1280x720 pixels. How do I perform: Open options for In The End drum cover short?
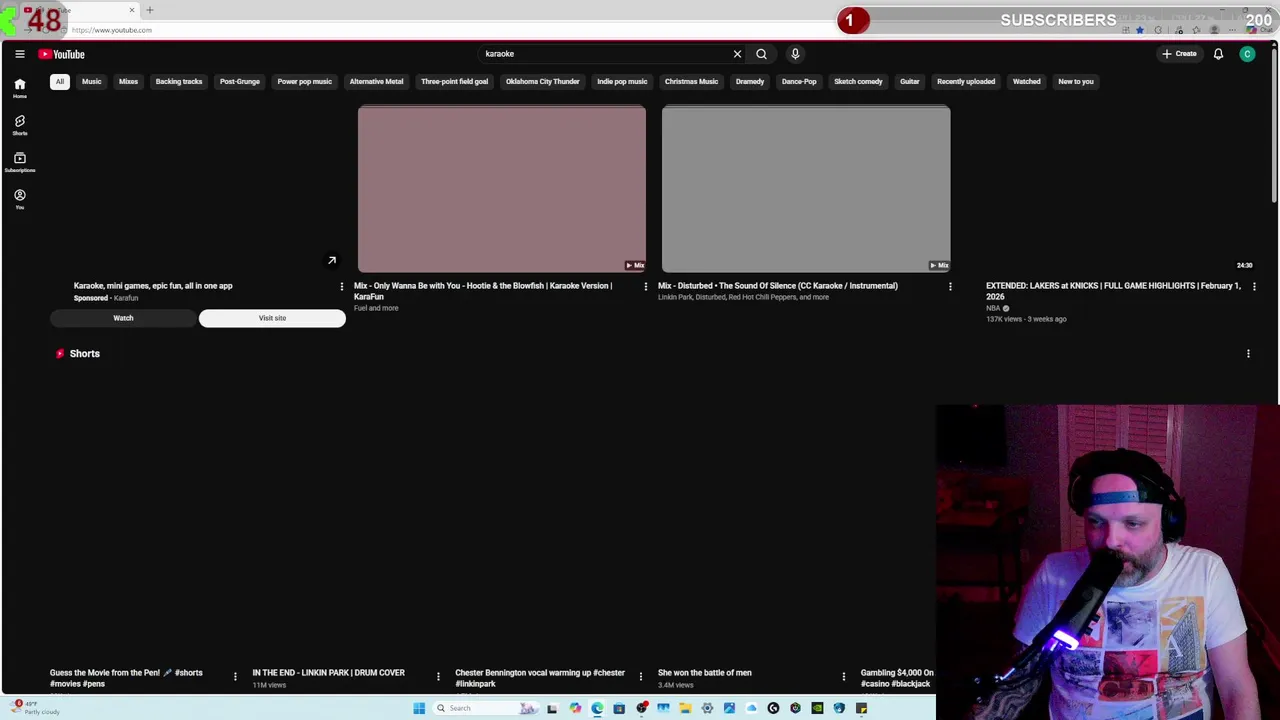click(x=437, y=676)
